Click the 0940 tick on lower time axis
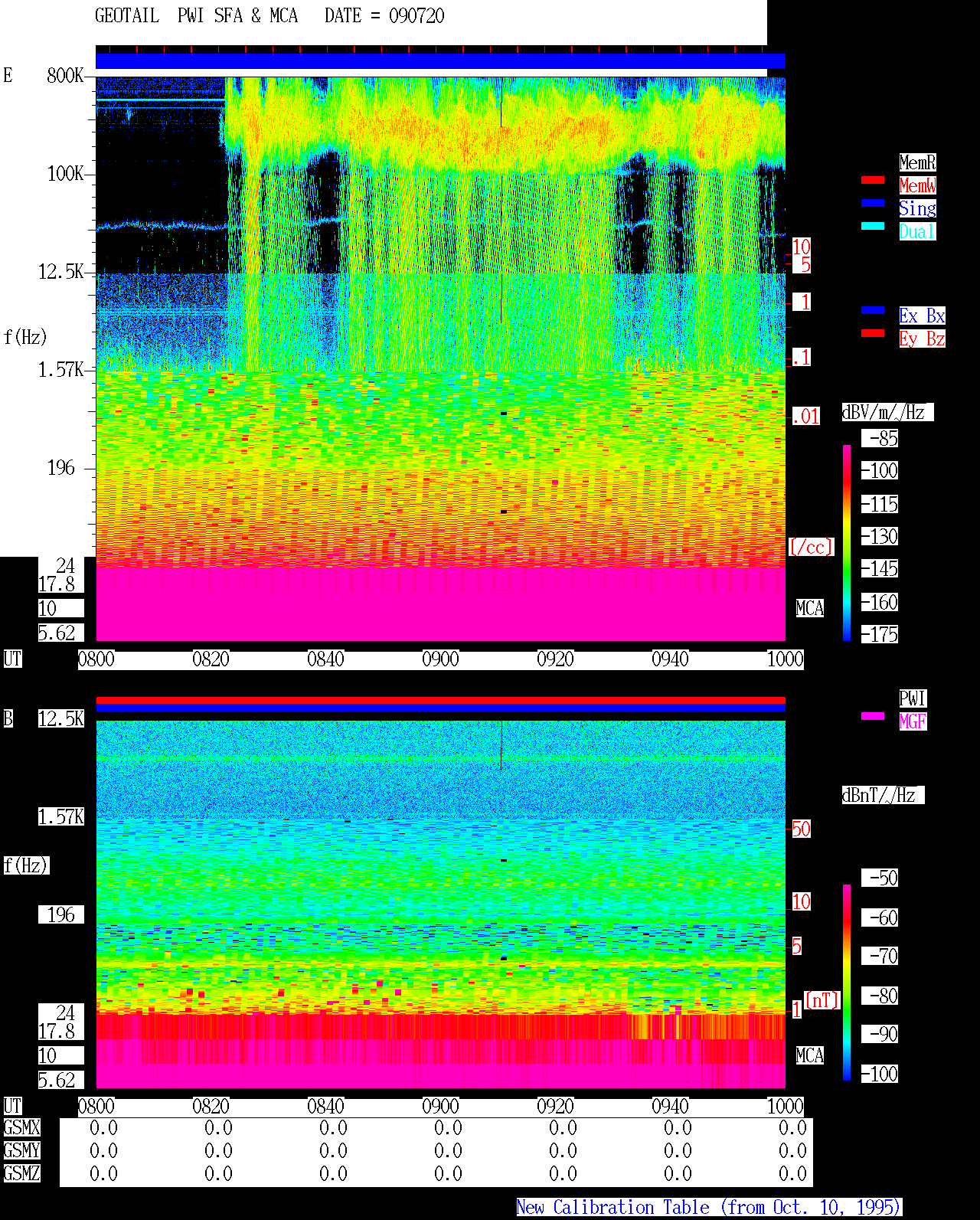 click(671, 1107)
